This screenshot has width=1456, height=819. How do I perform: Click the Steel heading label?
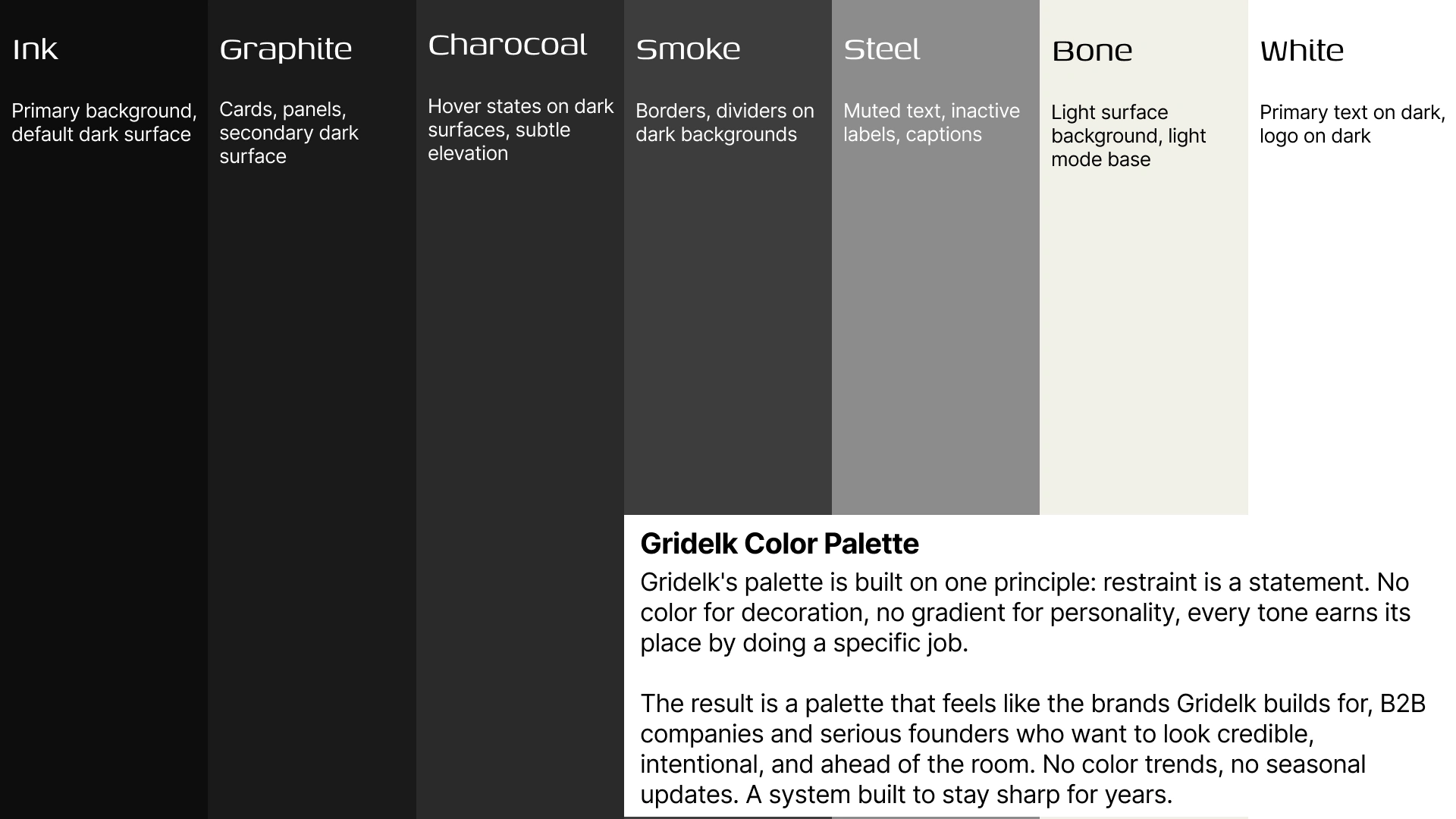(x=882, y=50)
